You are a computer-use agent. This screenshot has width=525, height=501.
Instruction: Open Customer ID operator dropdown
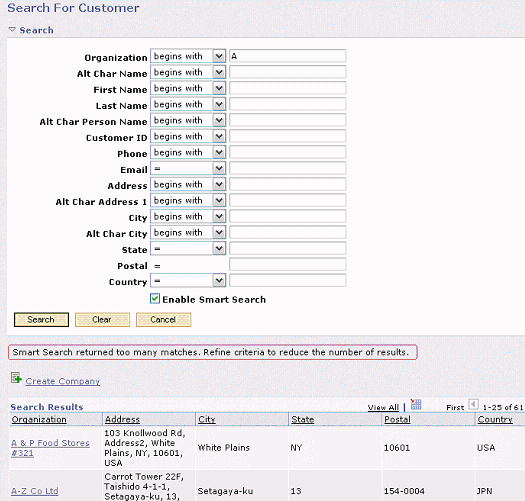pos(188,136)
